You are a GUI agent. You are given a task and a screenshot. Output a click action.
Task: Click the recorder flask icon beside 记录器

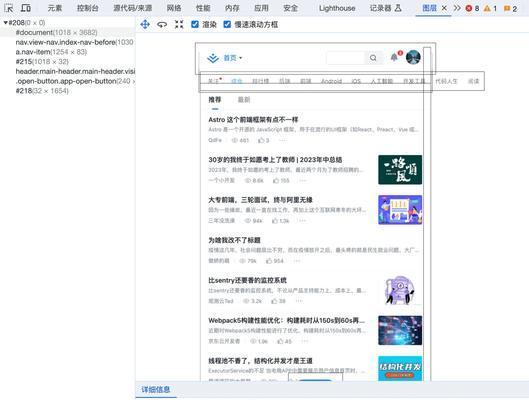pos(398,8)
